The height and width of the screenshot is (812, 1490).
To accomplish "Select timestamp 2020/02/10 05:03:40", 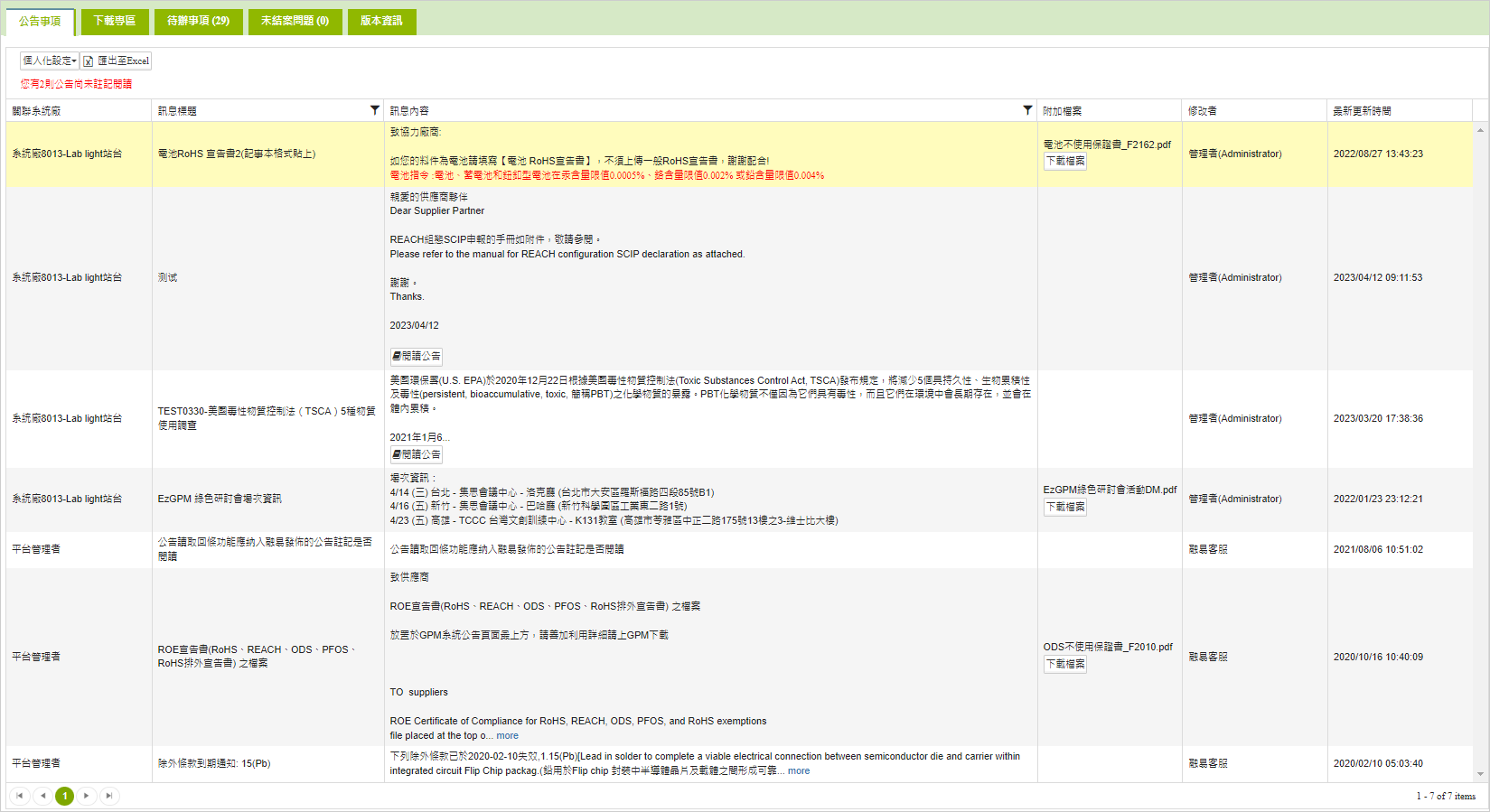I will 1378,763.
